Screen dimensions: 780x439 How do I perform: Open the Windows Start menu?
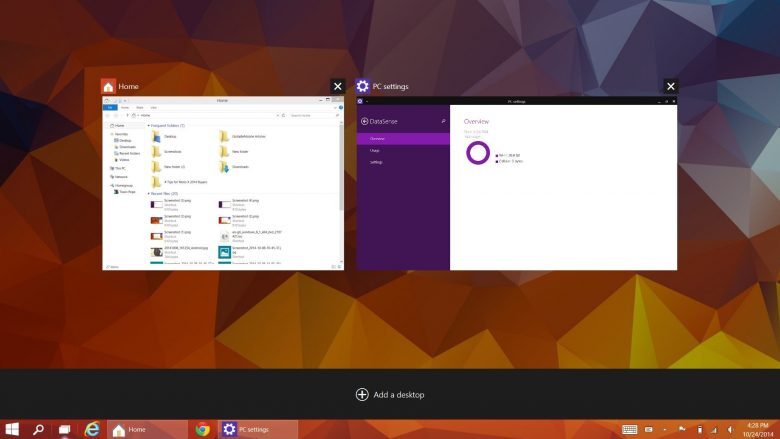13,429
